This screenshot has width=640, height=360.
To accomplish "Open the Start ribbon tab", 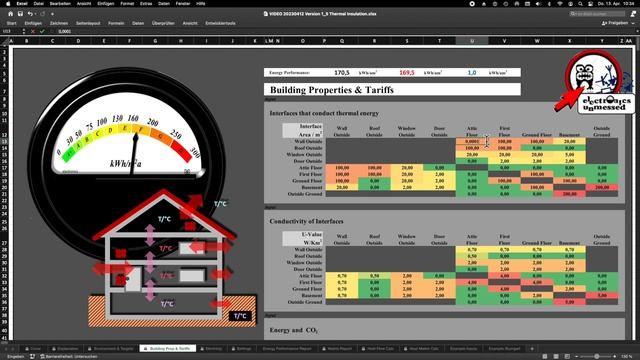I will coord(11,23).
